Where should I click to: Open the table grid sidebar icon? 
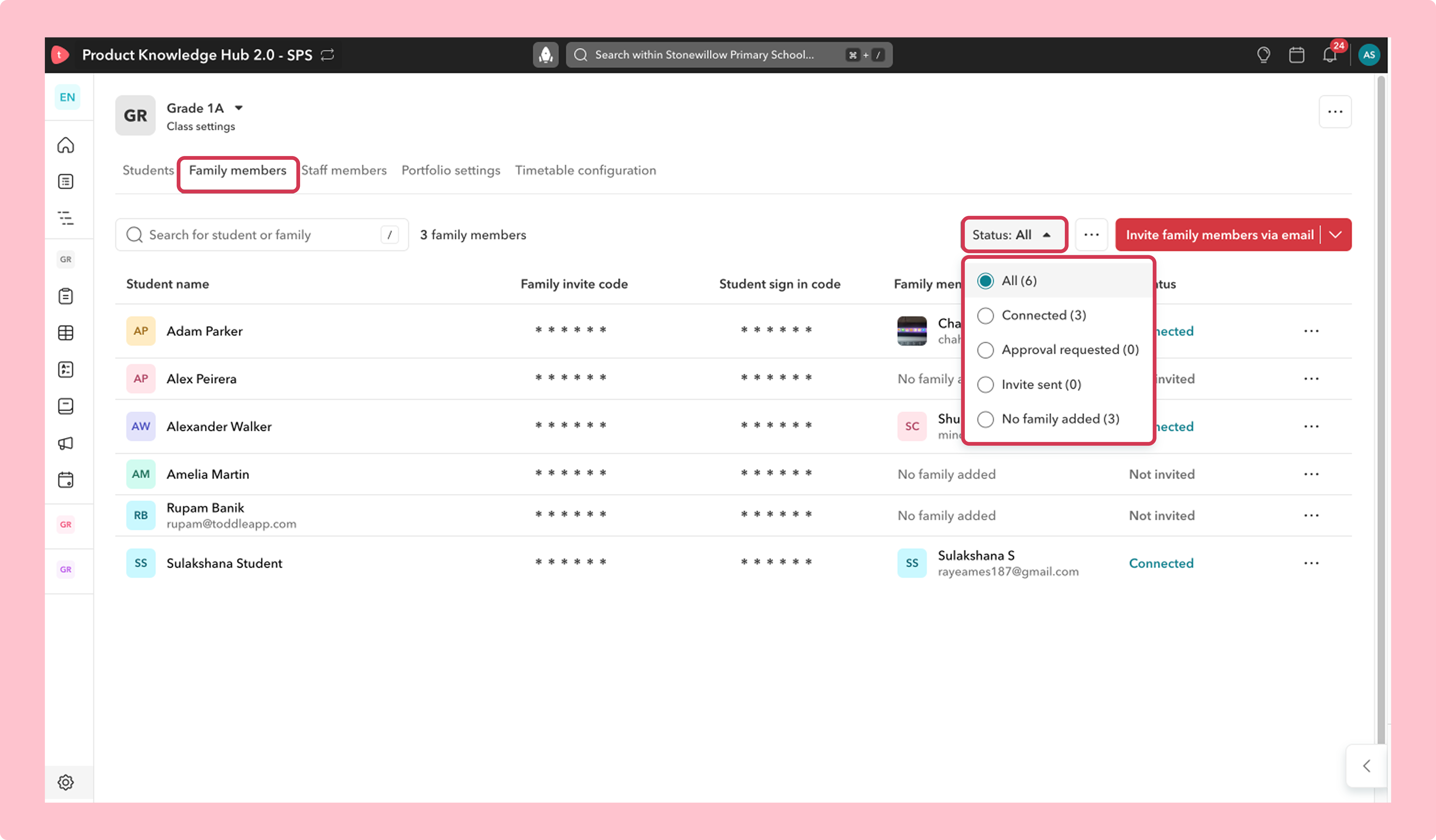point(65,333)
